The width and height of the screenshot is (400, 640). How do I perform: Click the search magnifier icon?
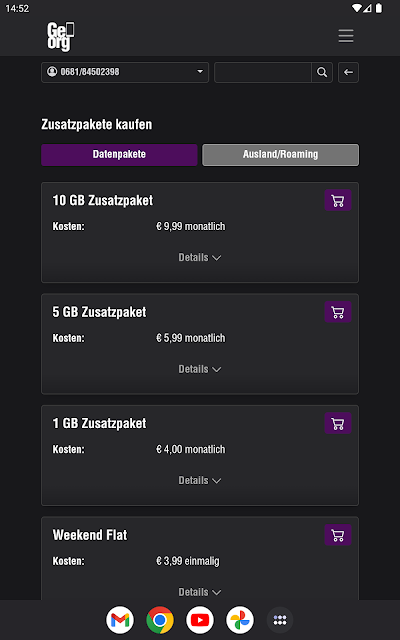[x=322, y=72]
